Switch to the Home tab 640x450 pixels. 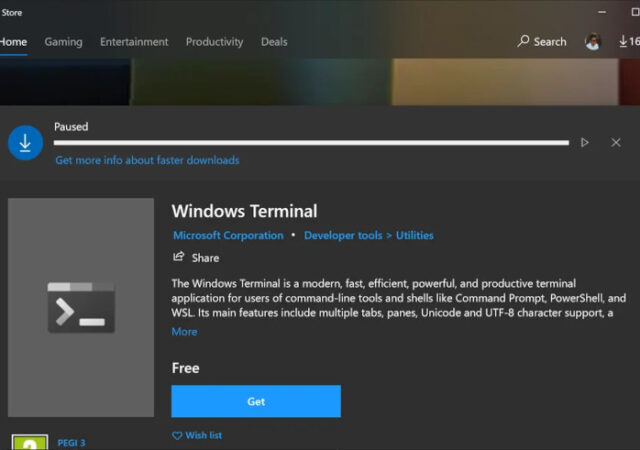13,42
